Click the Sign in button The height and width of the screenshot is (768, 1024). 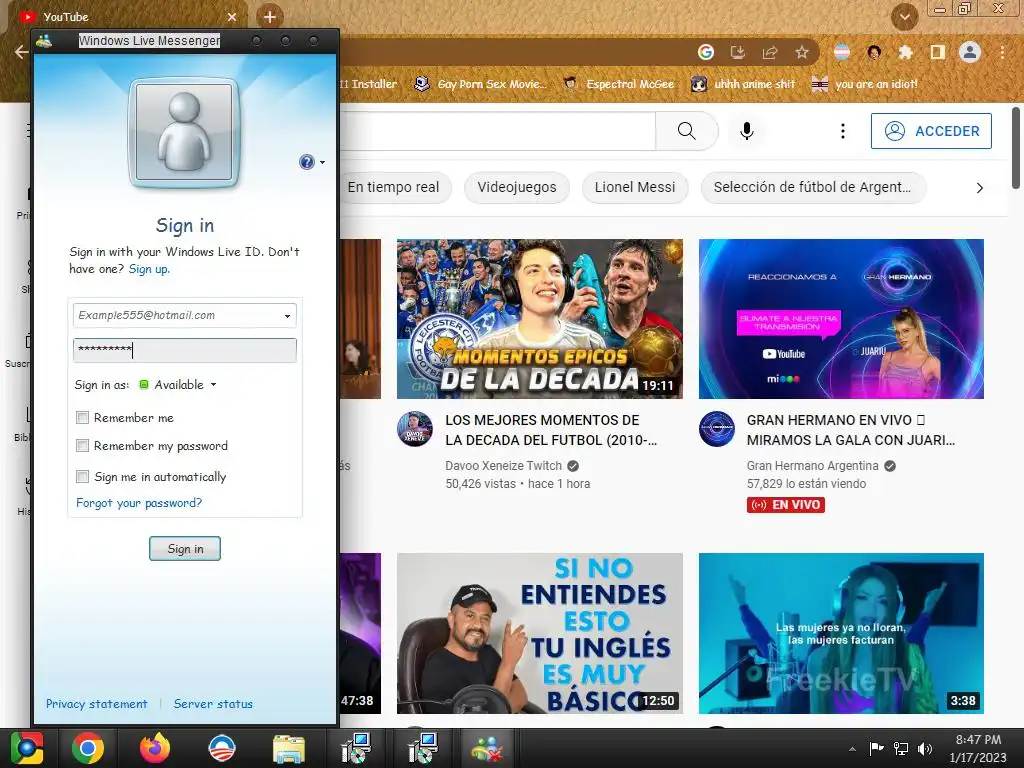pyautogui.click(x=185, y=549)
